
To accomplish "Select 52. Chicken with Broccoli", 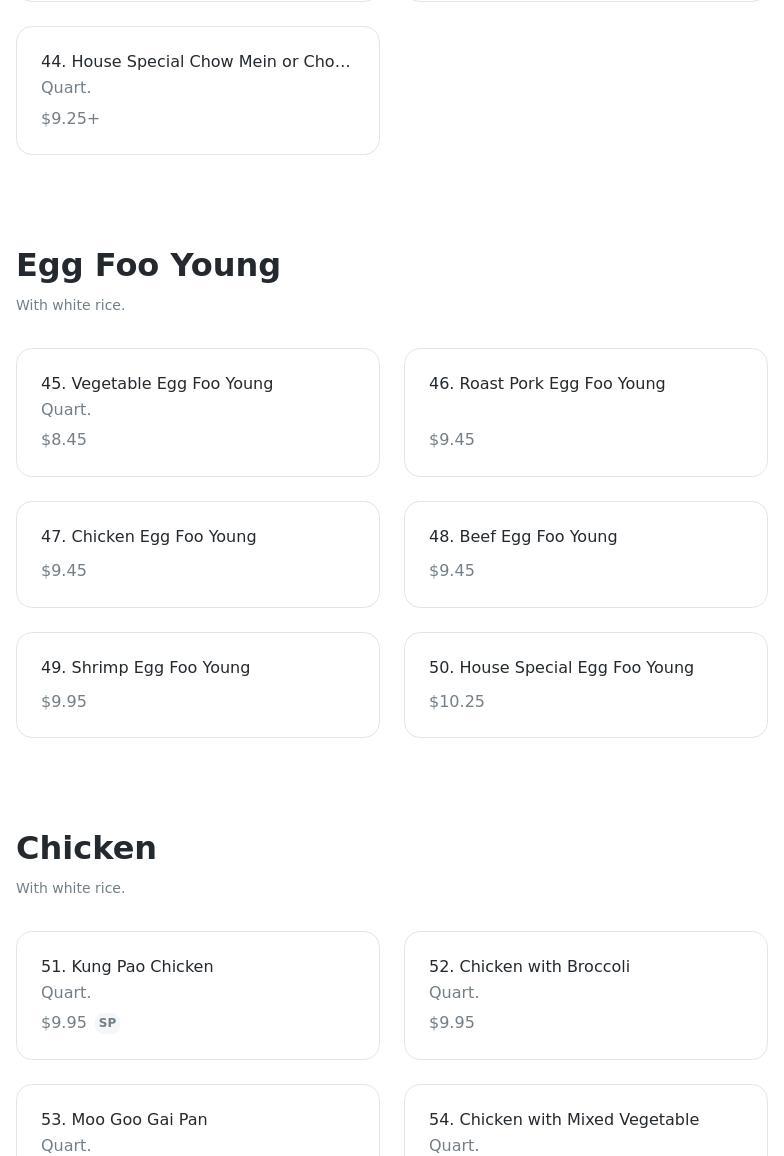I will [x=585, y=995].
